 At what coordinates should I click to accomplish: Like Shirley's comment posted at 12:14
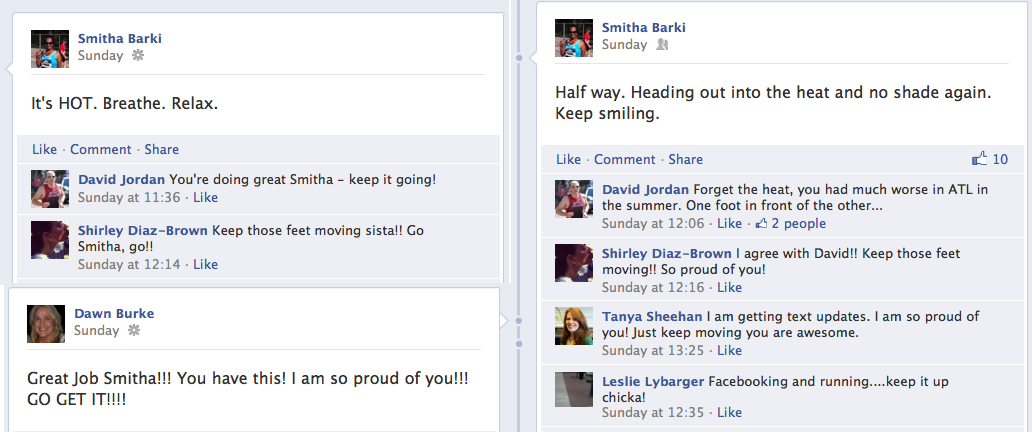tap(205, 264)
